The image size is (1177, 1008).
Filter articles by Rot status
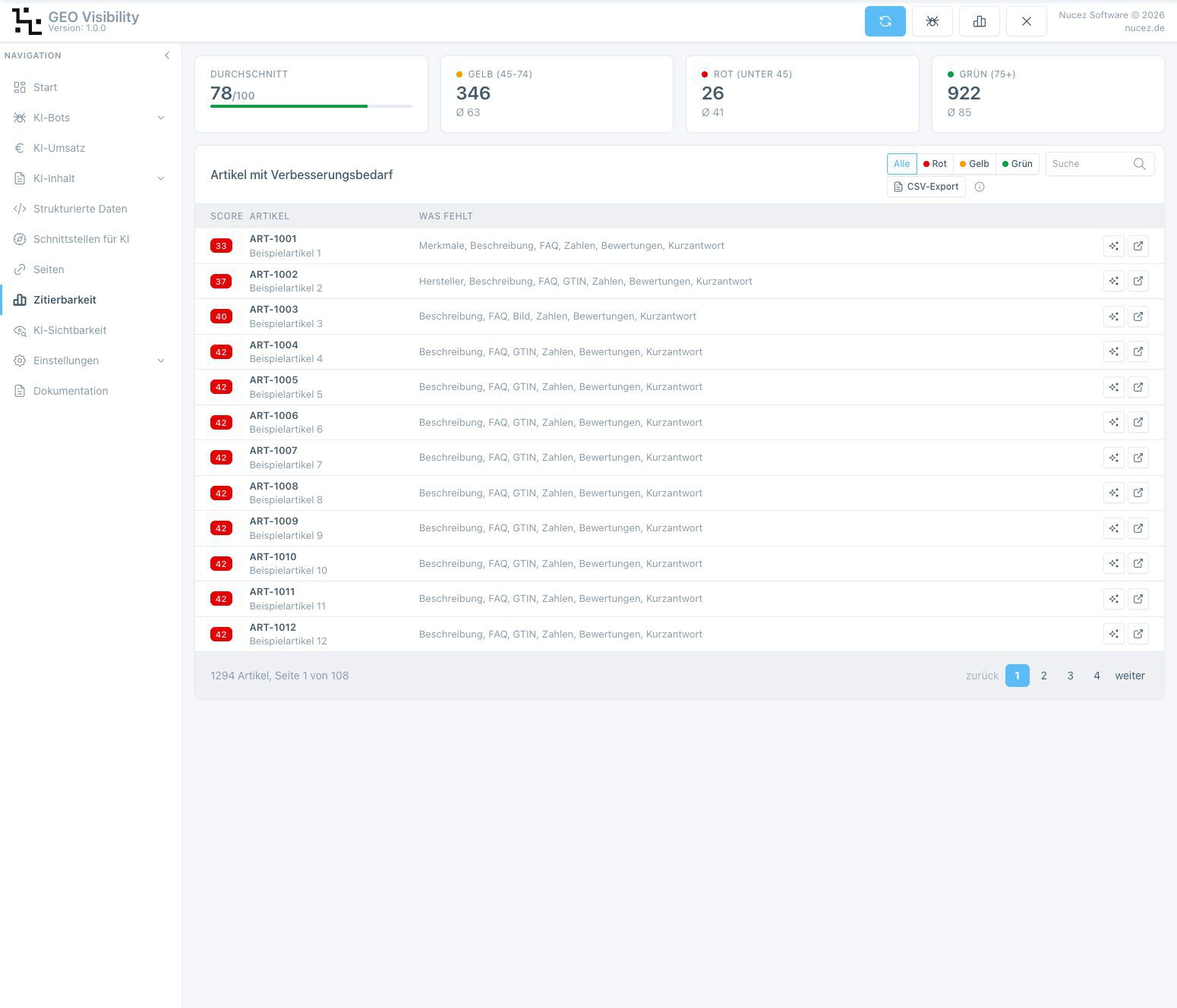click(935, 164)
